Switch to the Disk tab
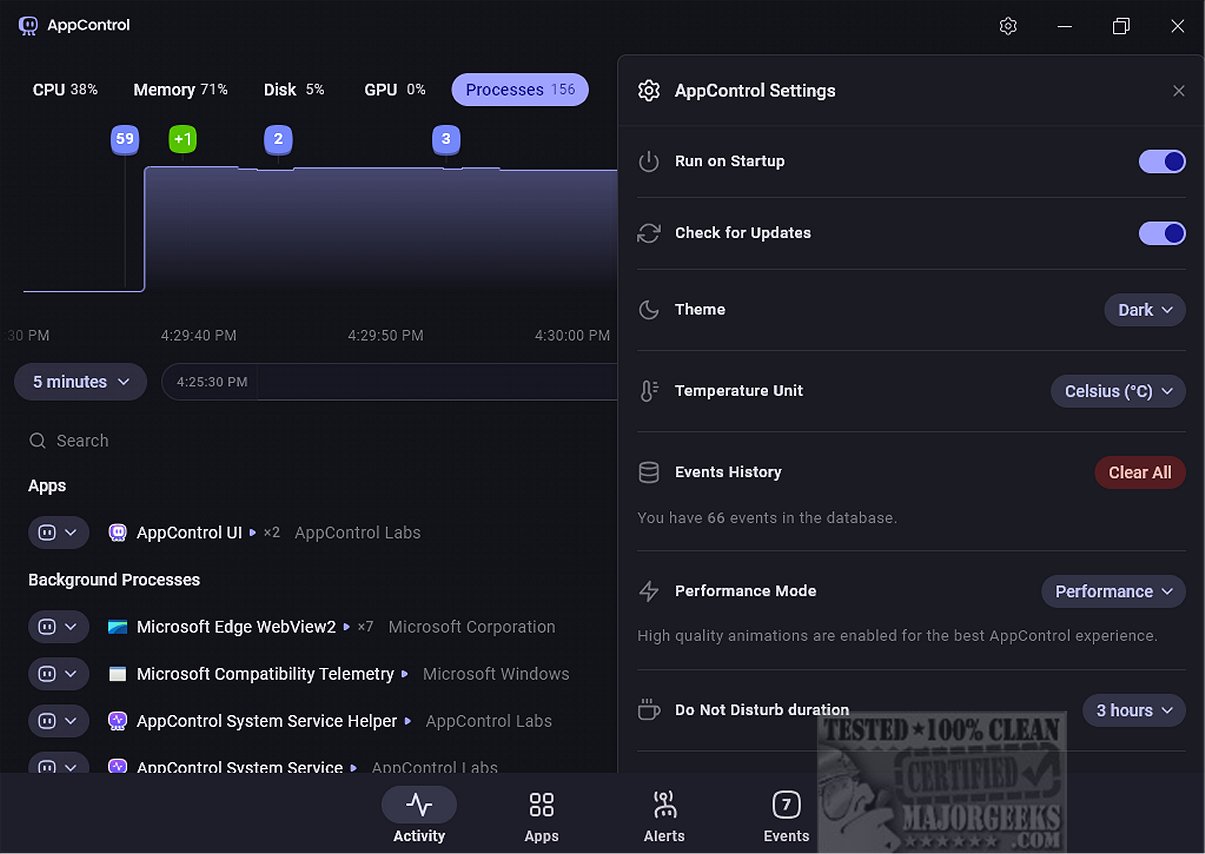1205x854 pixels. point(294,90)
